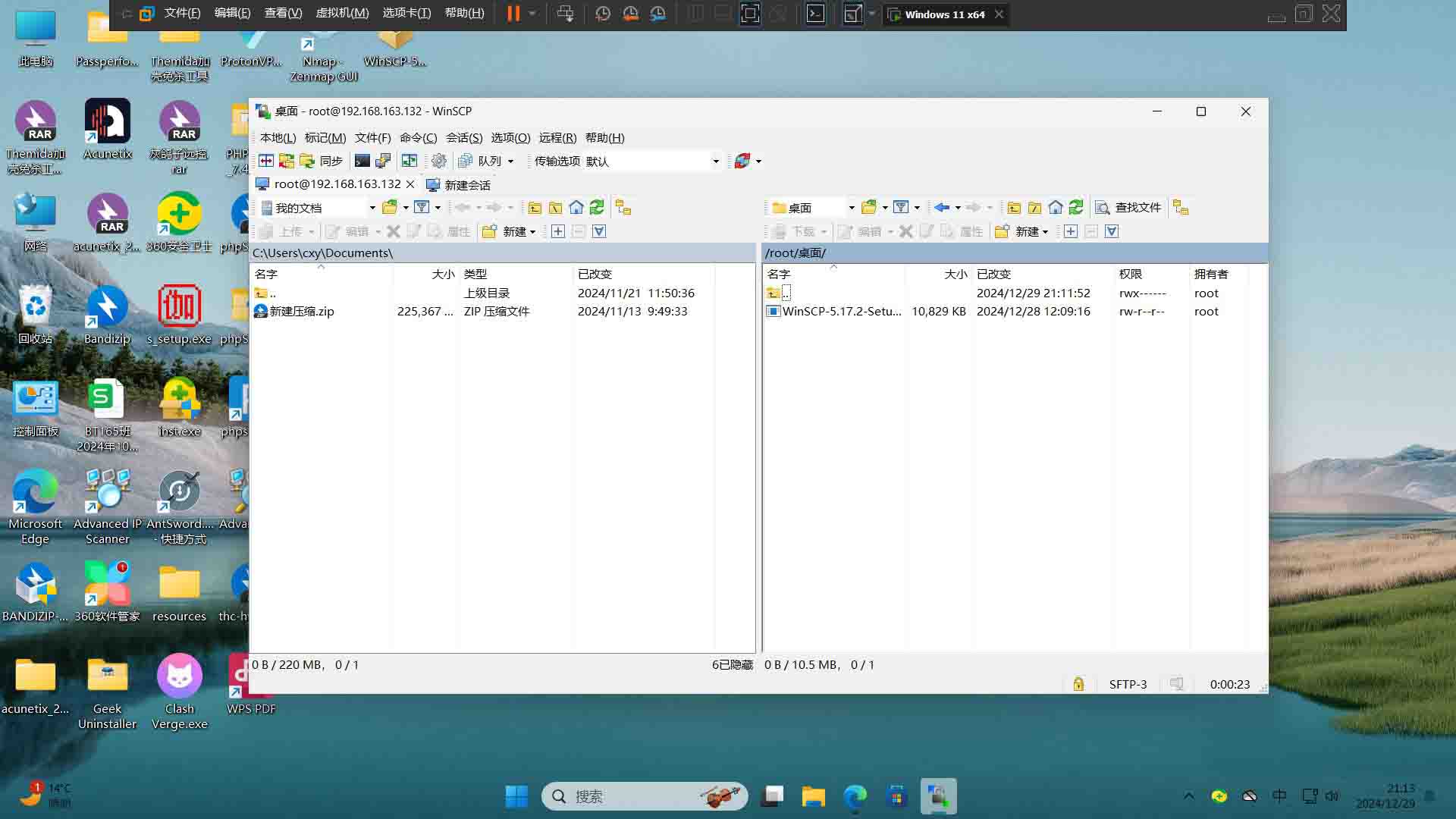Open terminal console icon in toolbar
1456x819 pixels.
(x=362, y=161)
